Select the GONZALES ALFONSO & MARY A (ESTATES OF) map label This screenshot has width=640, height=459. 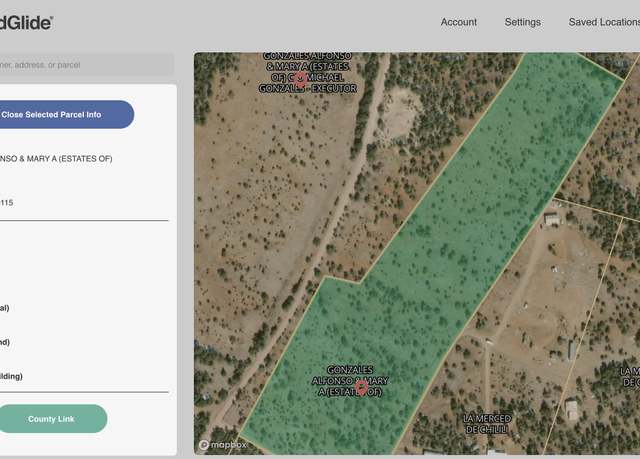pos(350,381)
